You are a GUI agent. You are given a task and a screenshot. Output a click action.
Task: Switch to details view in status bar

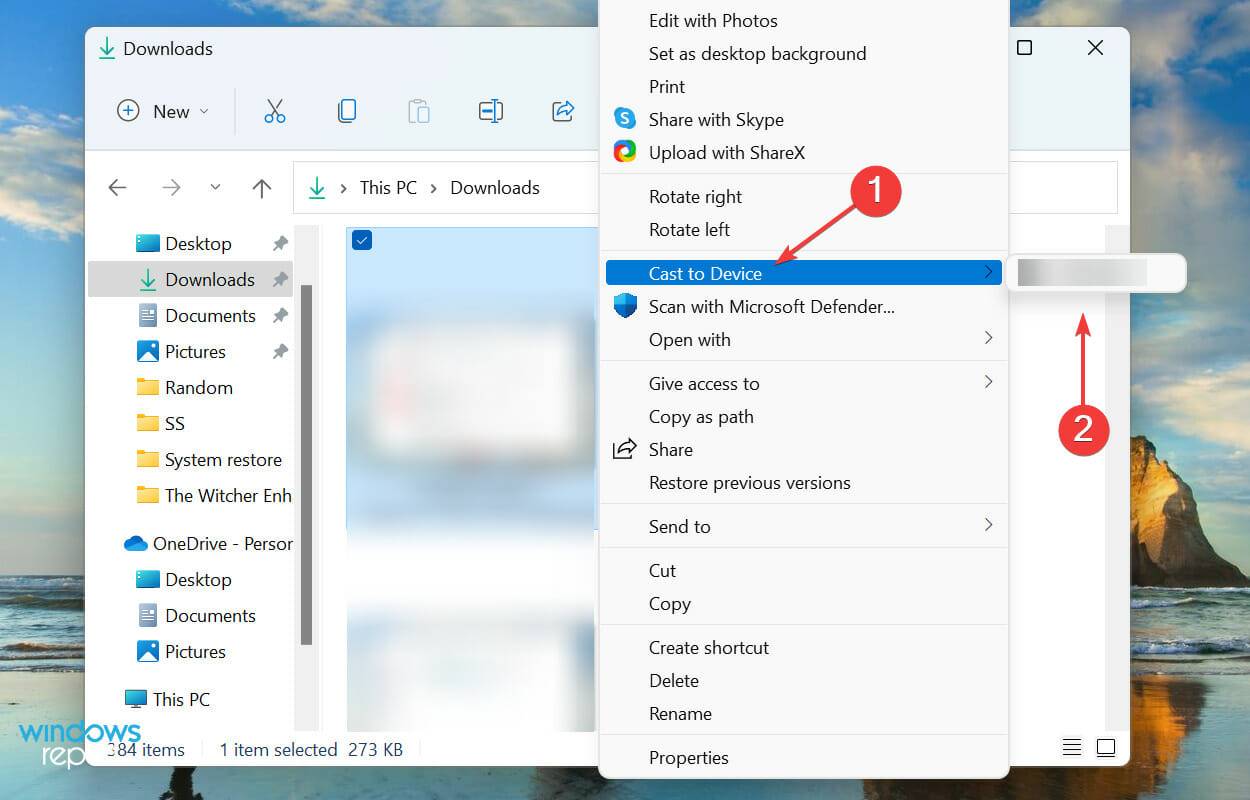[1072, 747]
